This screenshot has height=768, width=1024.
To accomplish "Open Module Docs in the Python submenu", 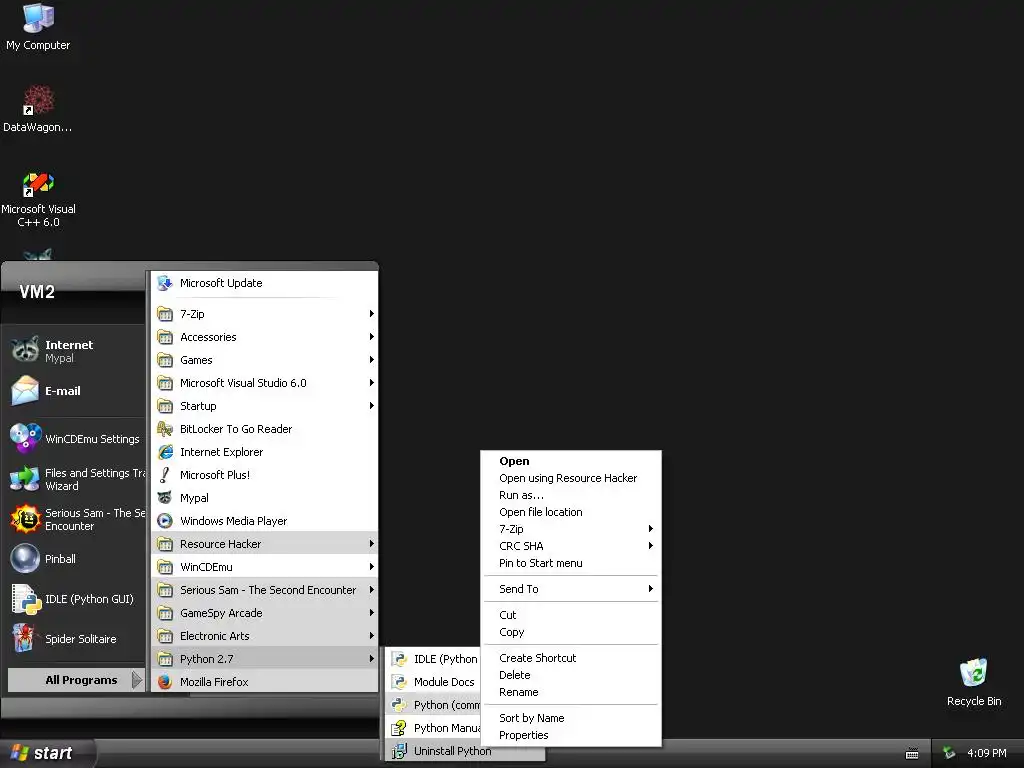I will (435, 682).
